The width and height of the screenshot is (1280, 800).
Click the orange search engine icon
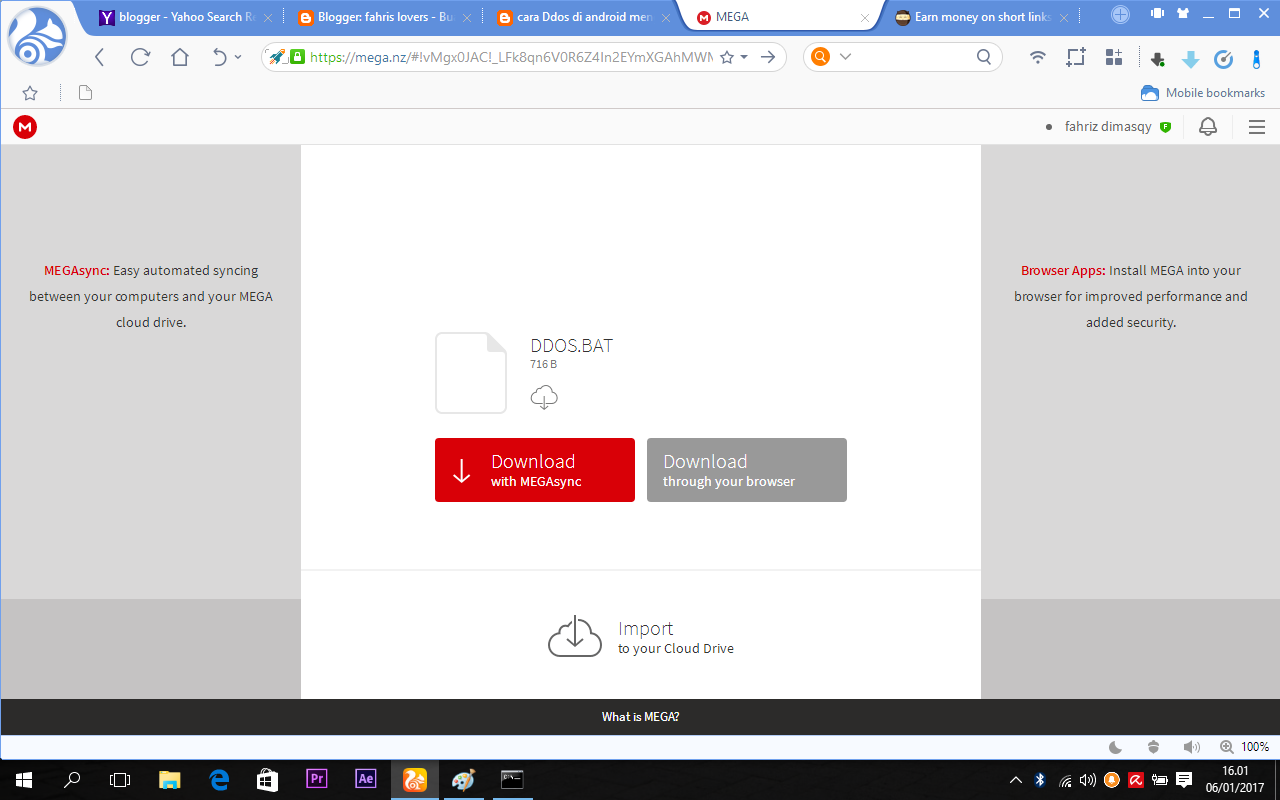(x=820, y=57)
